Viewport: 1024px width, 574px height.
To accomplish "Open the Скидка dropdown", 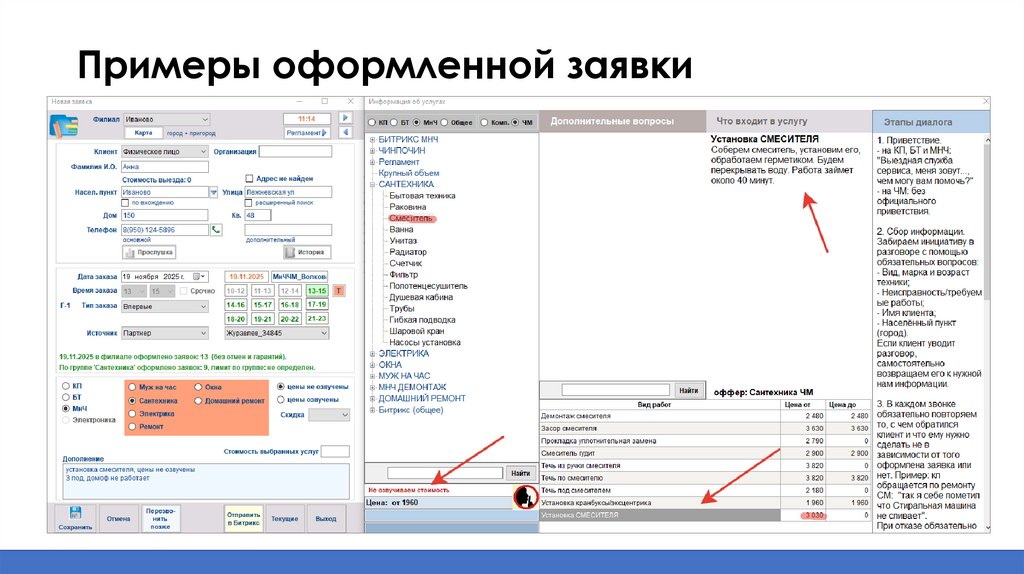I will click(x=329, y=415).
